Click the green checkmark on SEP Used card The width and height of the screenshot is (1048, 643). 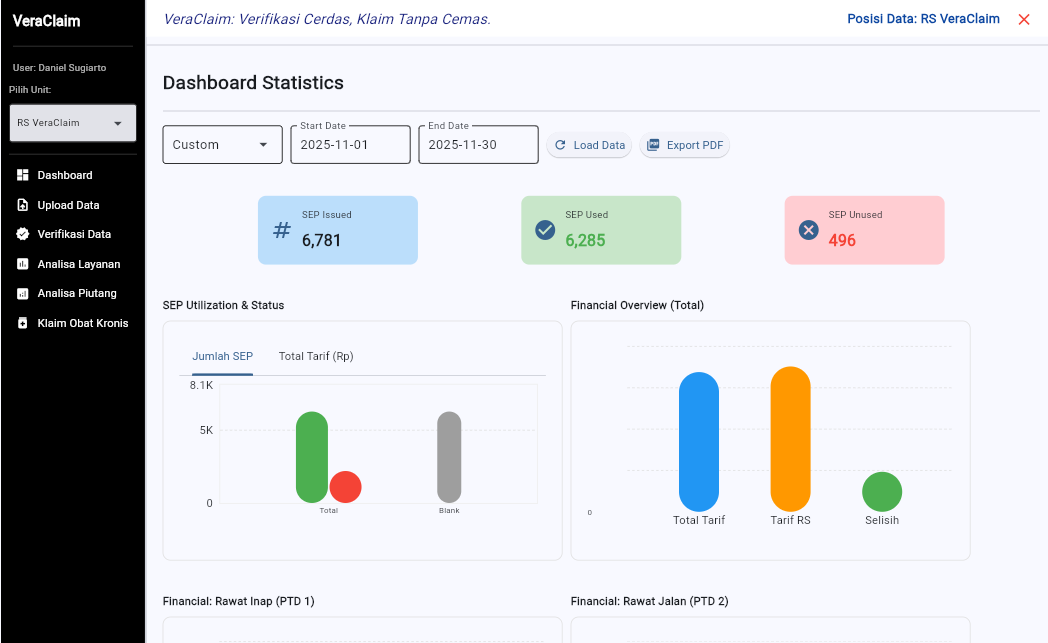[544, 230]
